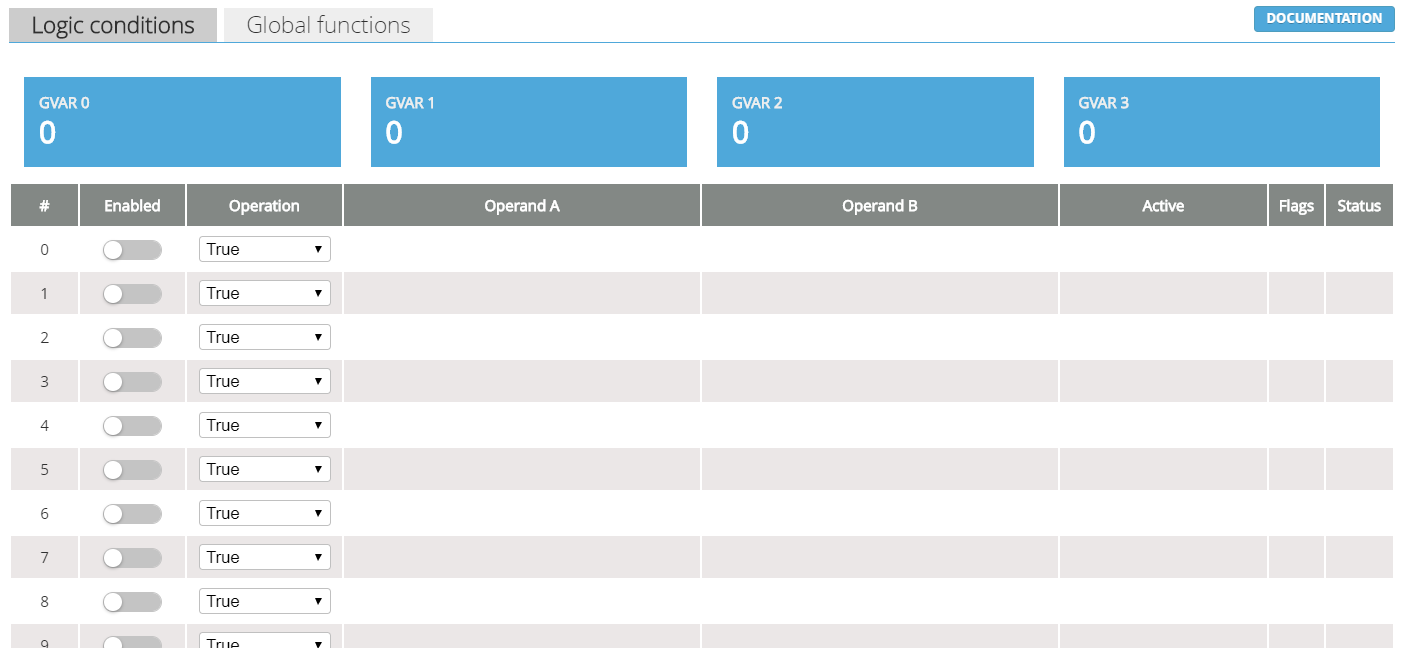Open the Documentation button

point(1323,19)
